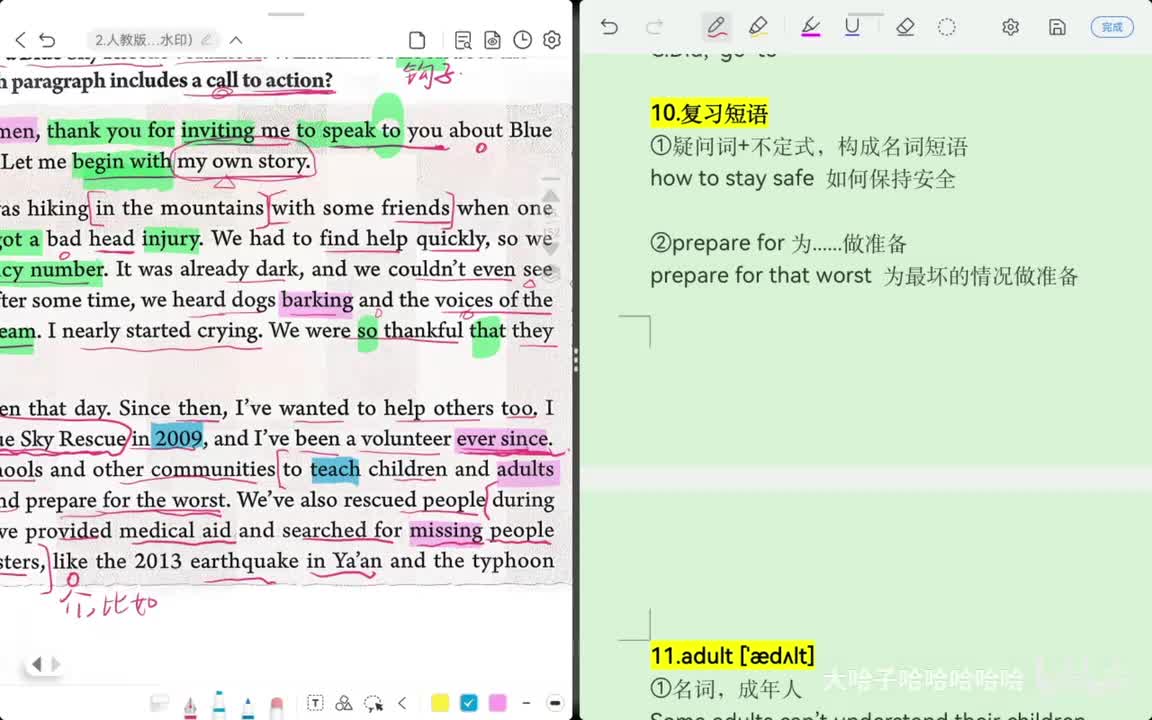The image size is (1152, 720).
Task: Tap the top drag handle of left window
Action: (x=286, y=14)
